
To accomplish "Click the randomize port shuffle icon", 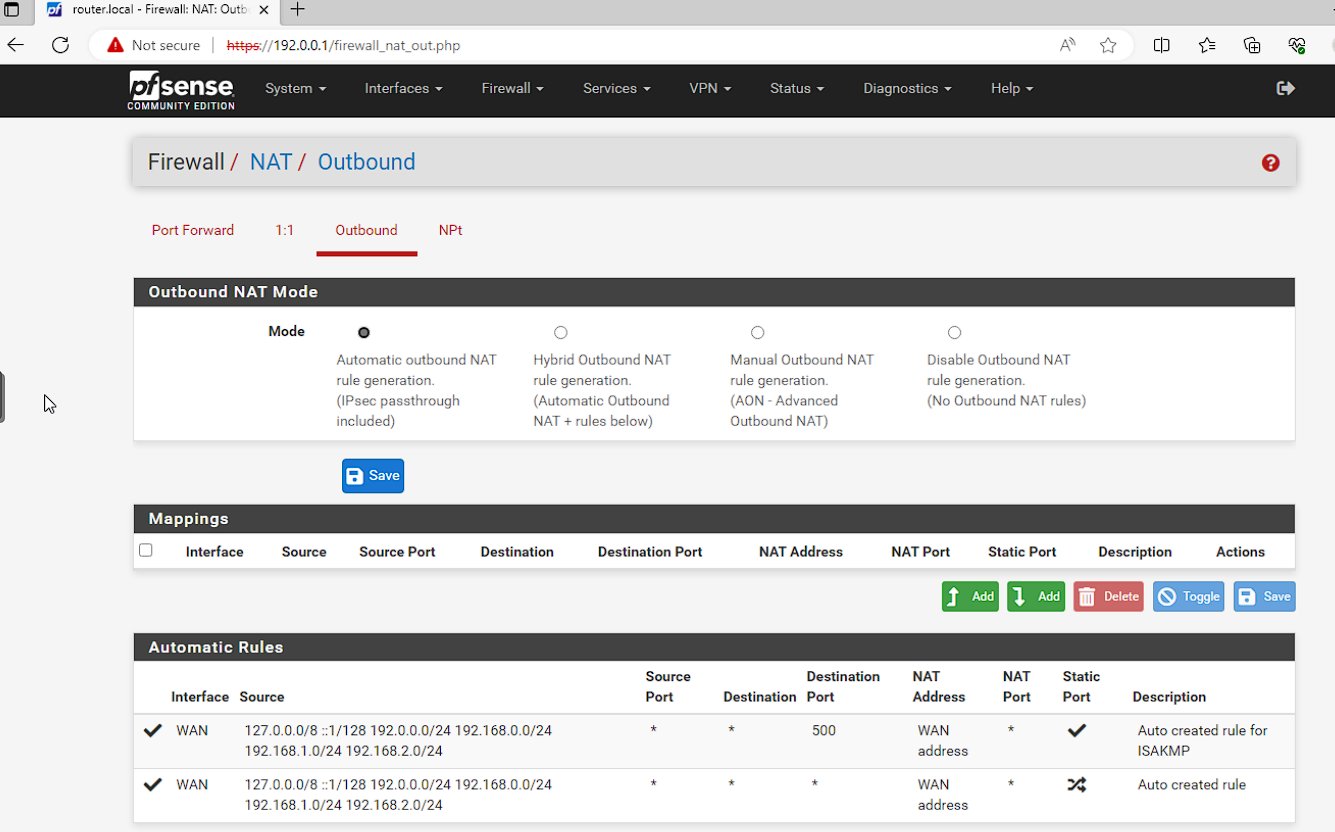I will [x=1077, y=785].
